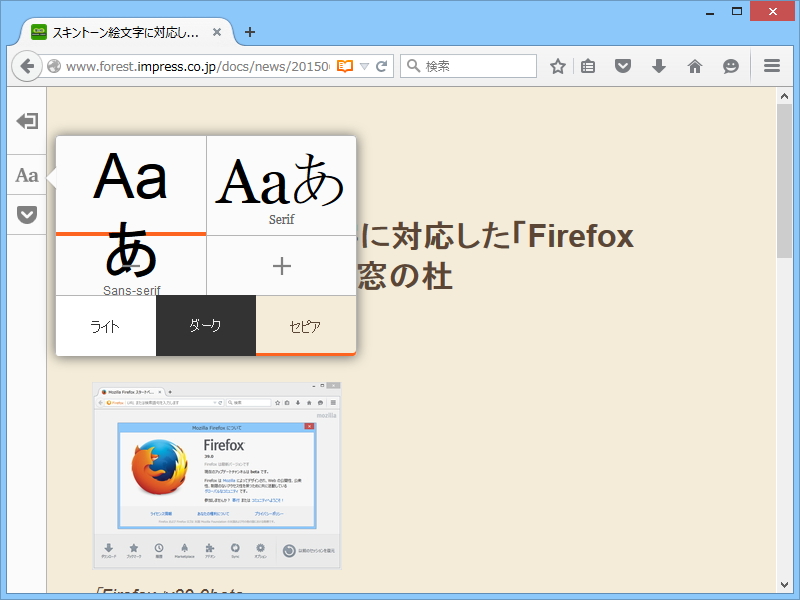Click the Pocket icon in reader sidebar
800x600 pixels.
[27, 215]
